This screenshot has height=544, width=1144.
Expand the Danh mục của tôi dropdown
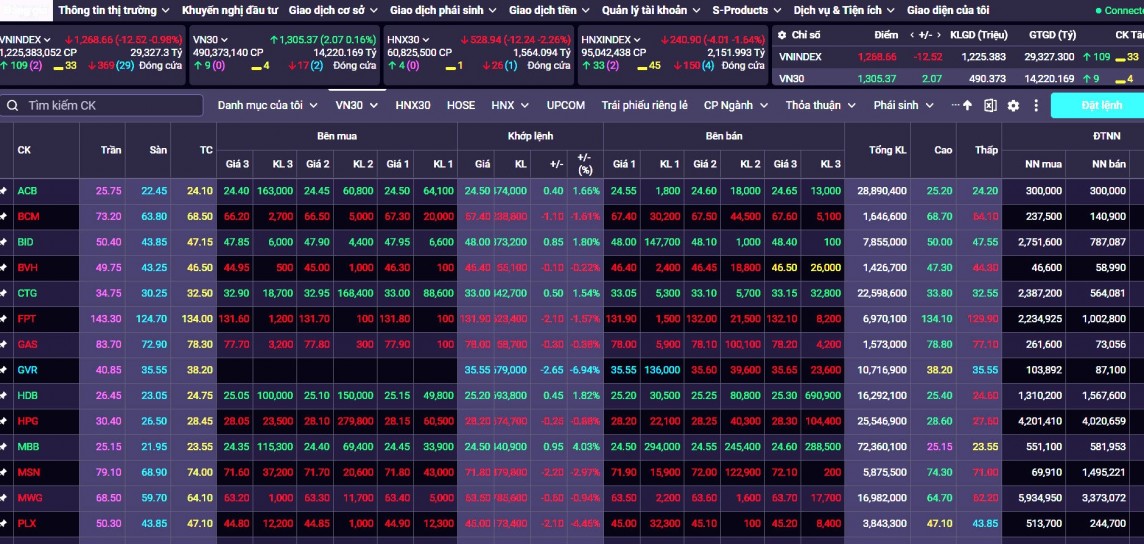[267, 105]
